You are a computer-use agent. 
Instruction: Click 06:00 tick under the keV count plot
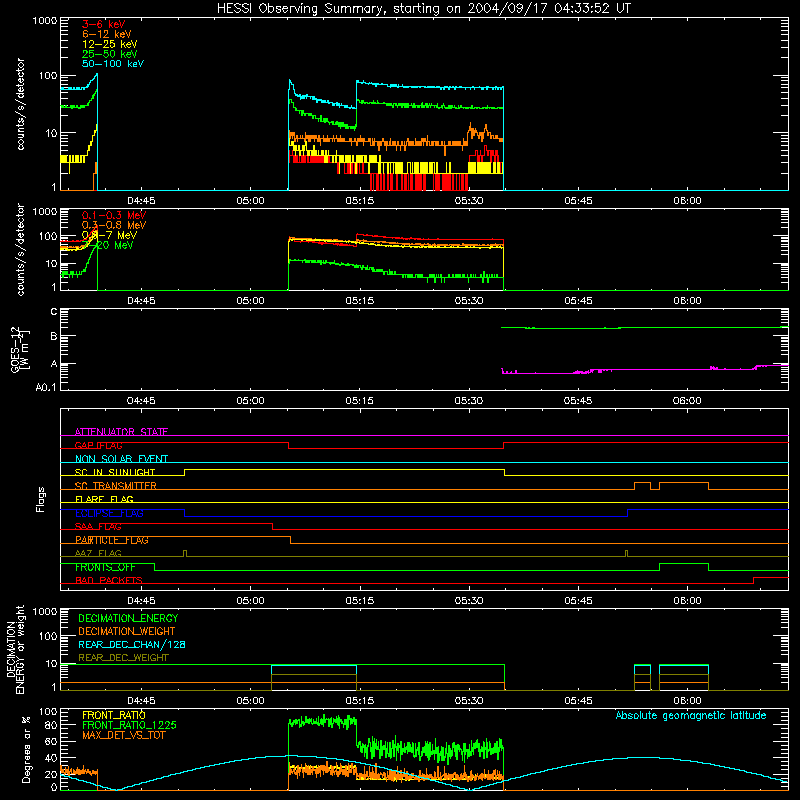(687, 201)
